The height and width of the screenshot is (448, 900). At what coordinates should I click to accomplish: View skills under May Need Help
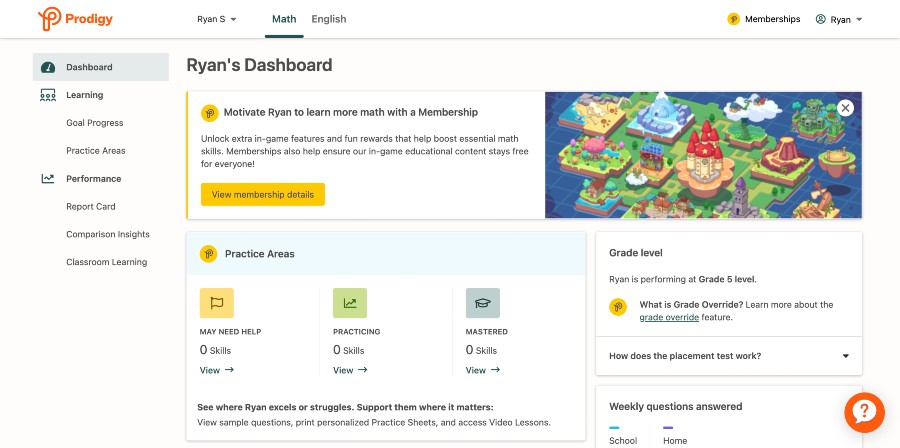[x=216, y=370]
